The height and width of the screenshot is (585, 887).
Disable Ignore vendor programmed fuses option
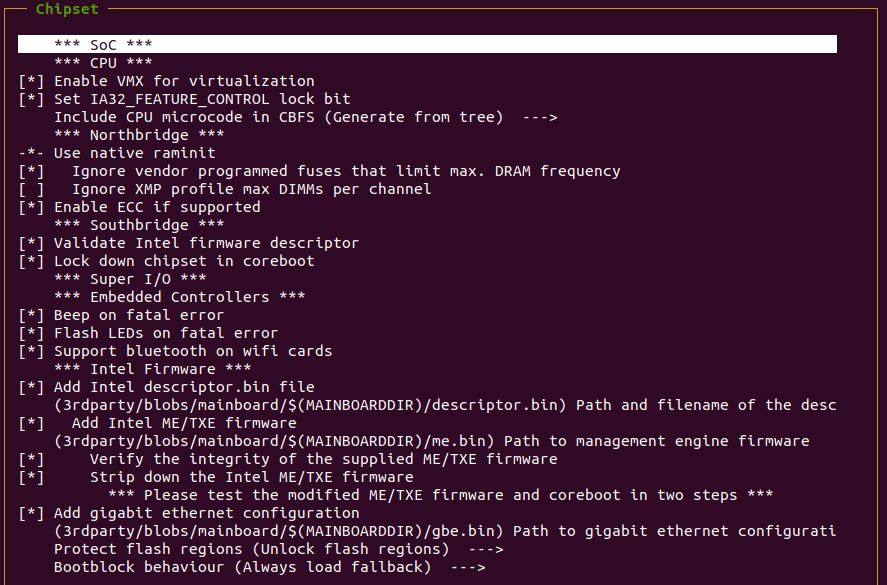(x=32, y=171)
